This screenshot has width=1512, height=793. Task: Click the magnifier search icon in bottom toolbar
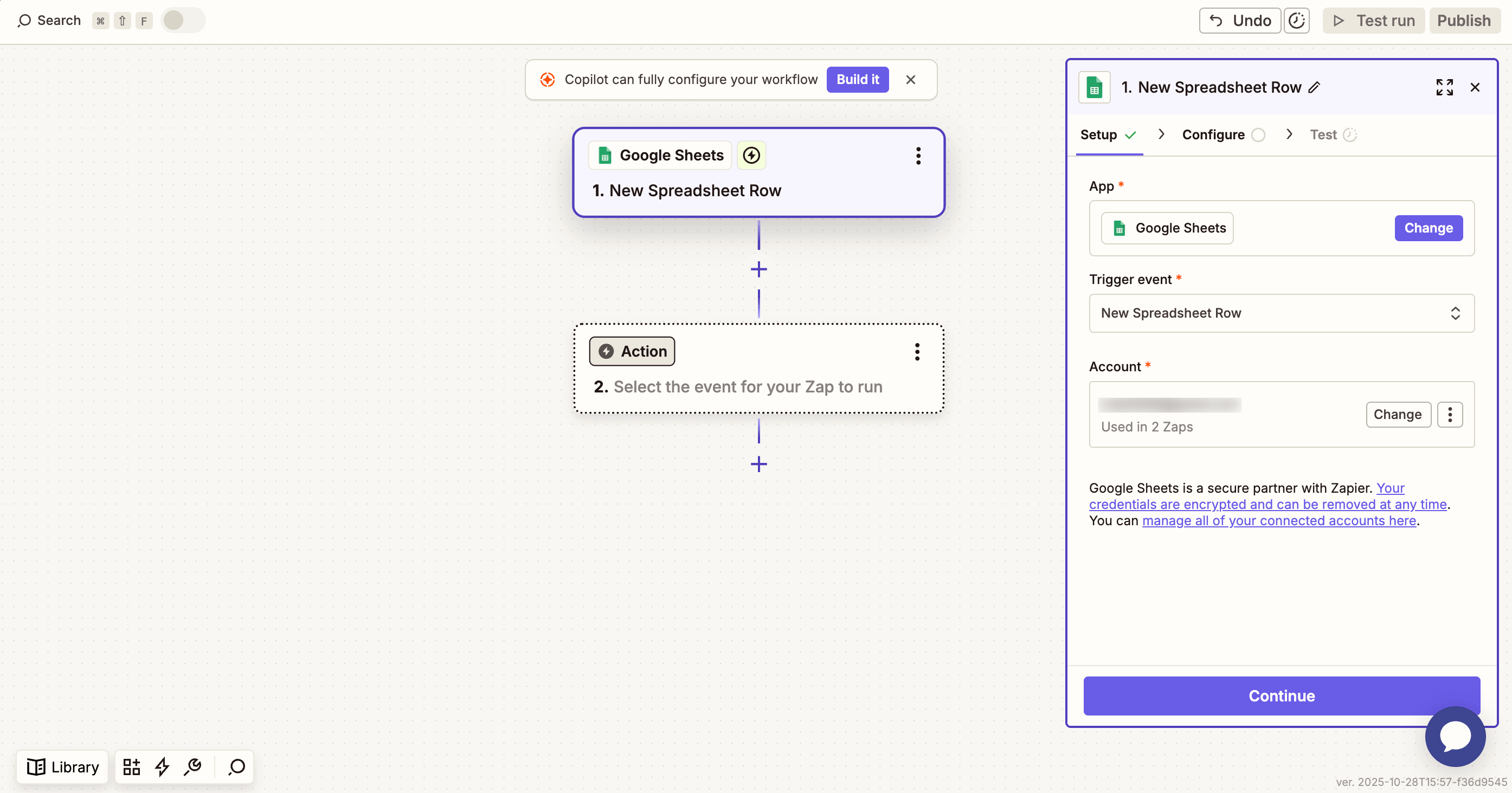point(236,766)
